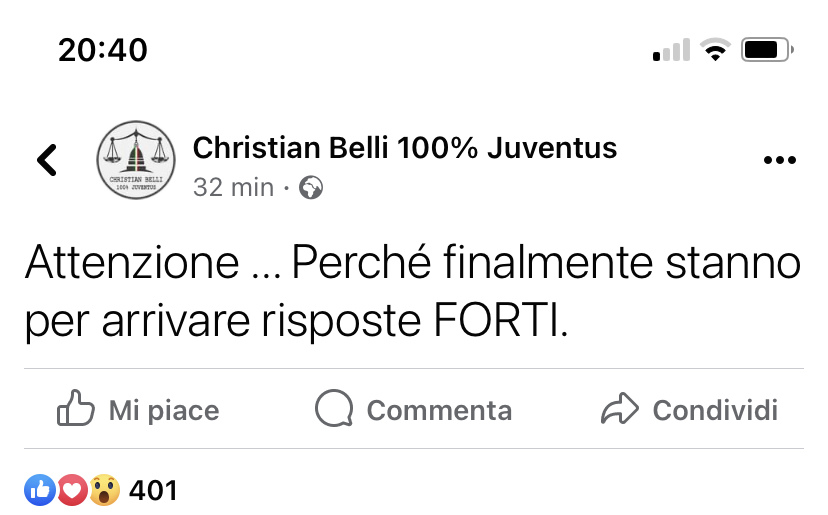
Task: Tap the speech bubble Commenta icon
Action: tap(334, 408)
